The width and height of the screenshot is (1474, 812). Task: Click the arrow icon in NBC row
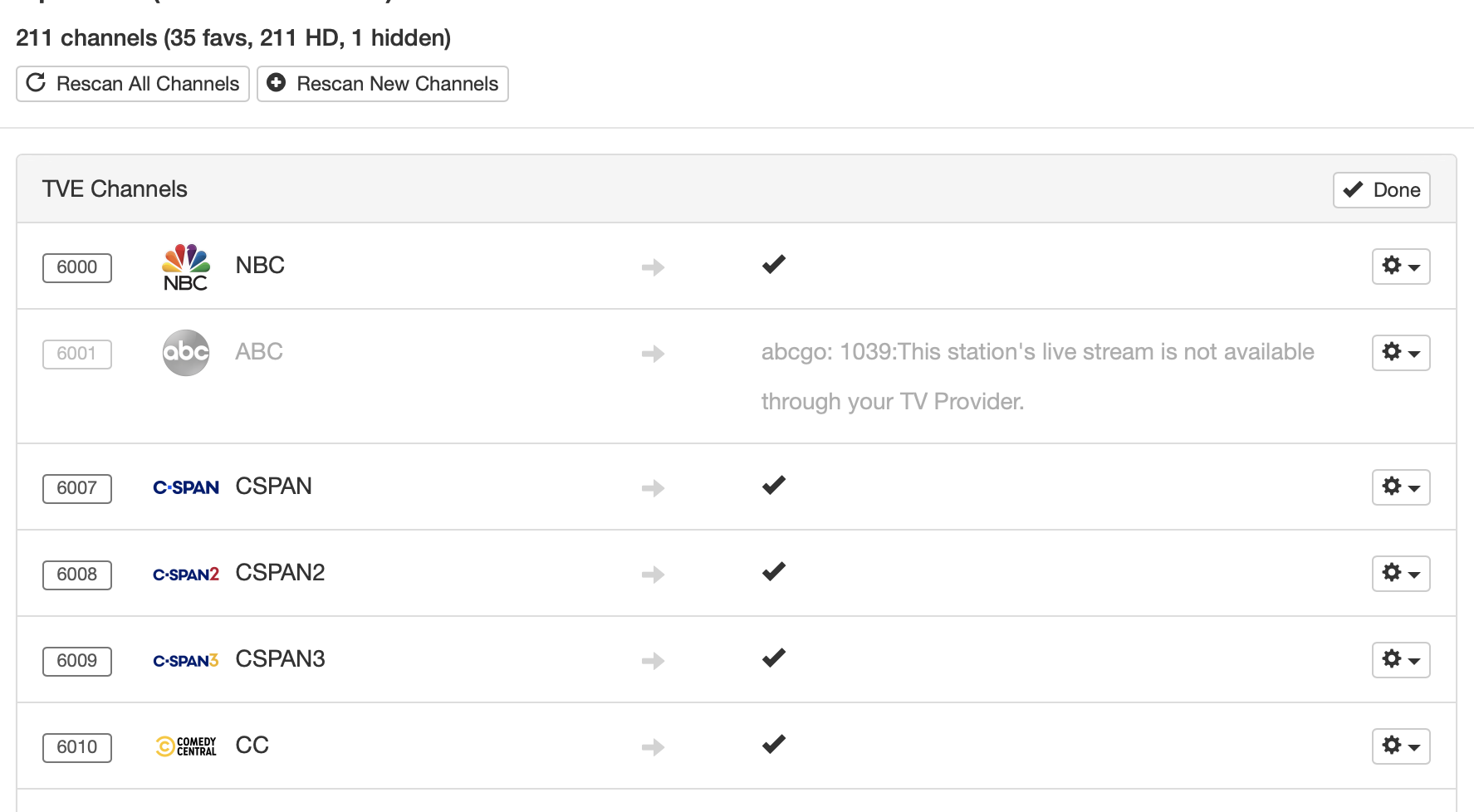pos(654,267)
